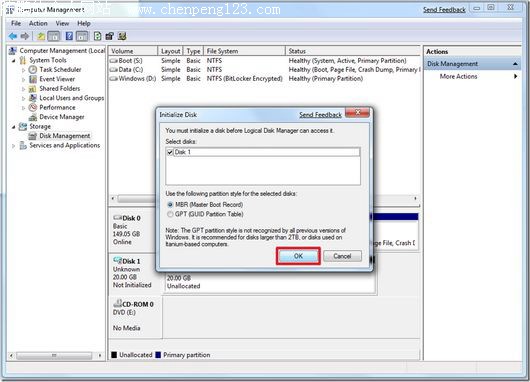Screen dimensions: 530x382
Task: Click the CD-ROM 0 drive icon
Action: tap(117, 303)
